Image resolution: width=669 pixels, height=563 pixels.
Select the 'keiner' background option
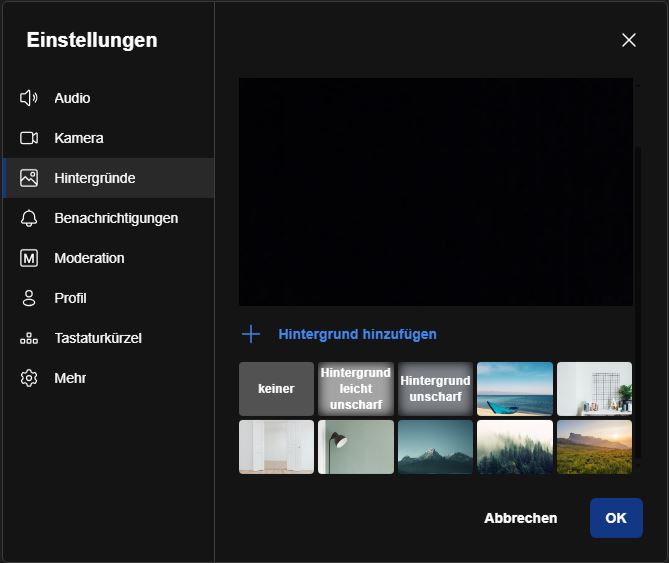click(x=276, y=389)
